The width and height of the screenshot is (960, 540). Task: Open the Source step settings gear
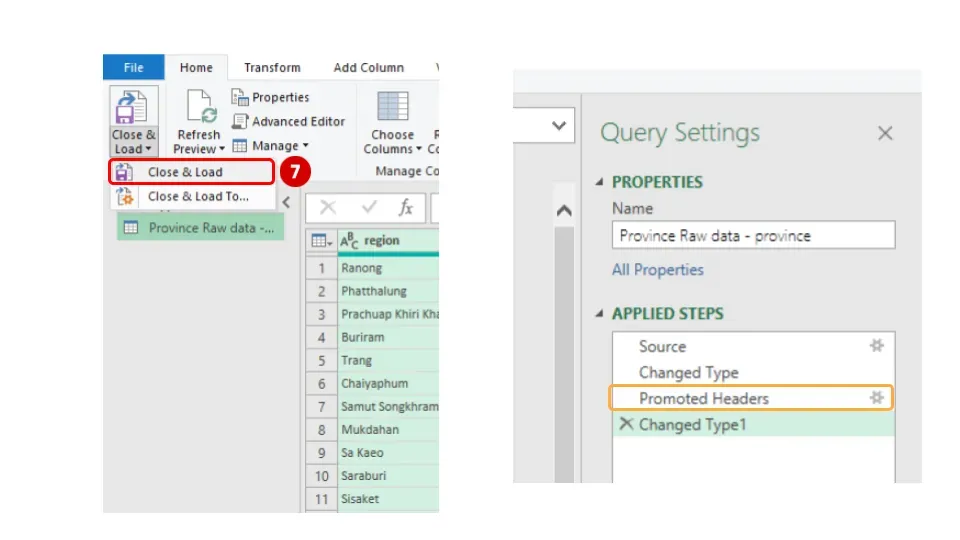(x=877, y=346)
